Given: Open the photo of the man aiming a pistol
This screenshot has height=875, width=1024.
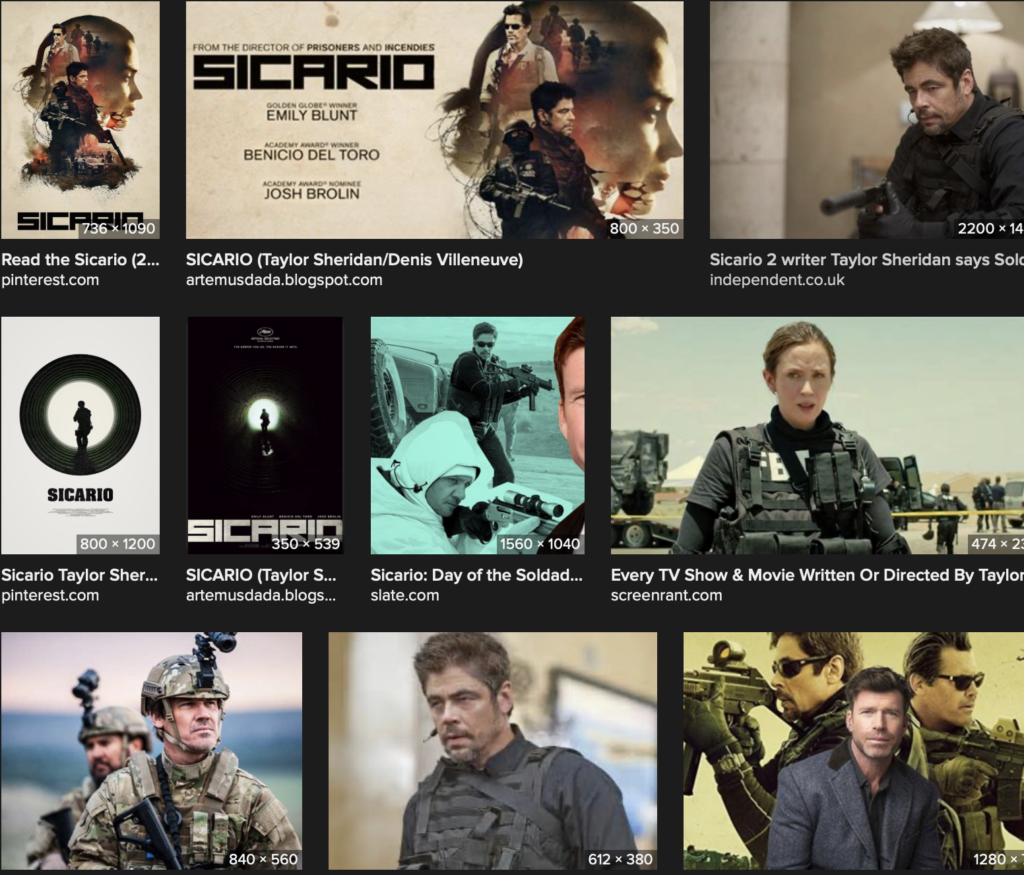Looking at the screenshot, I should (x=867, y=119).
